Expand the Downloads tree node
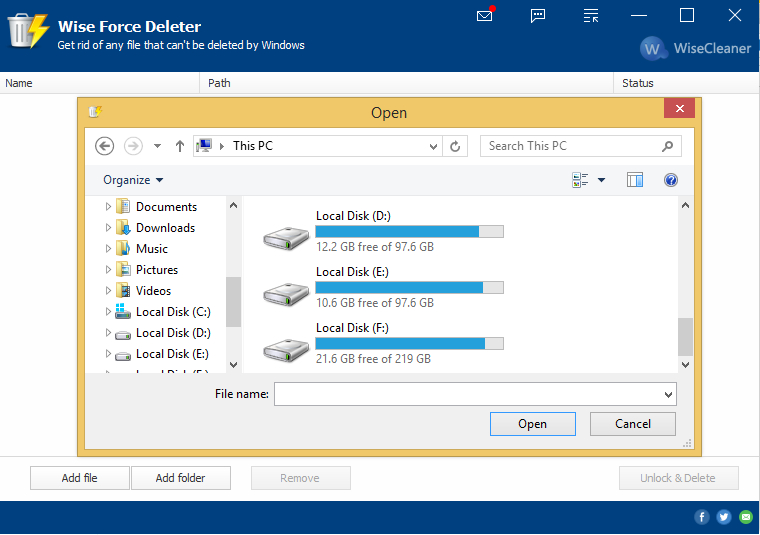This screenshot has width=760, height=535. point(108,227)
